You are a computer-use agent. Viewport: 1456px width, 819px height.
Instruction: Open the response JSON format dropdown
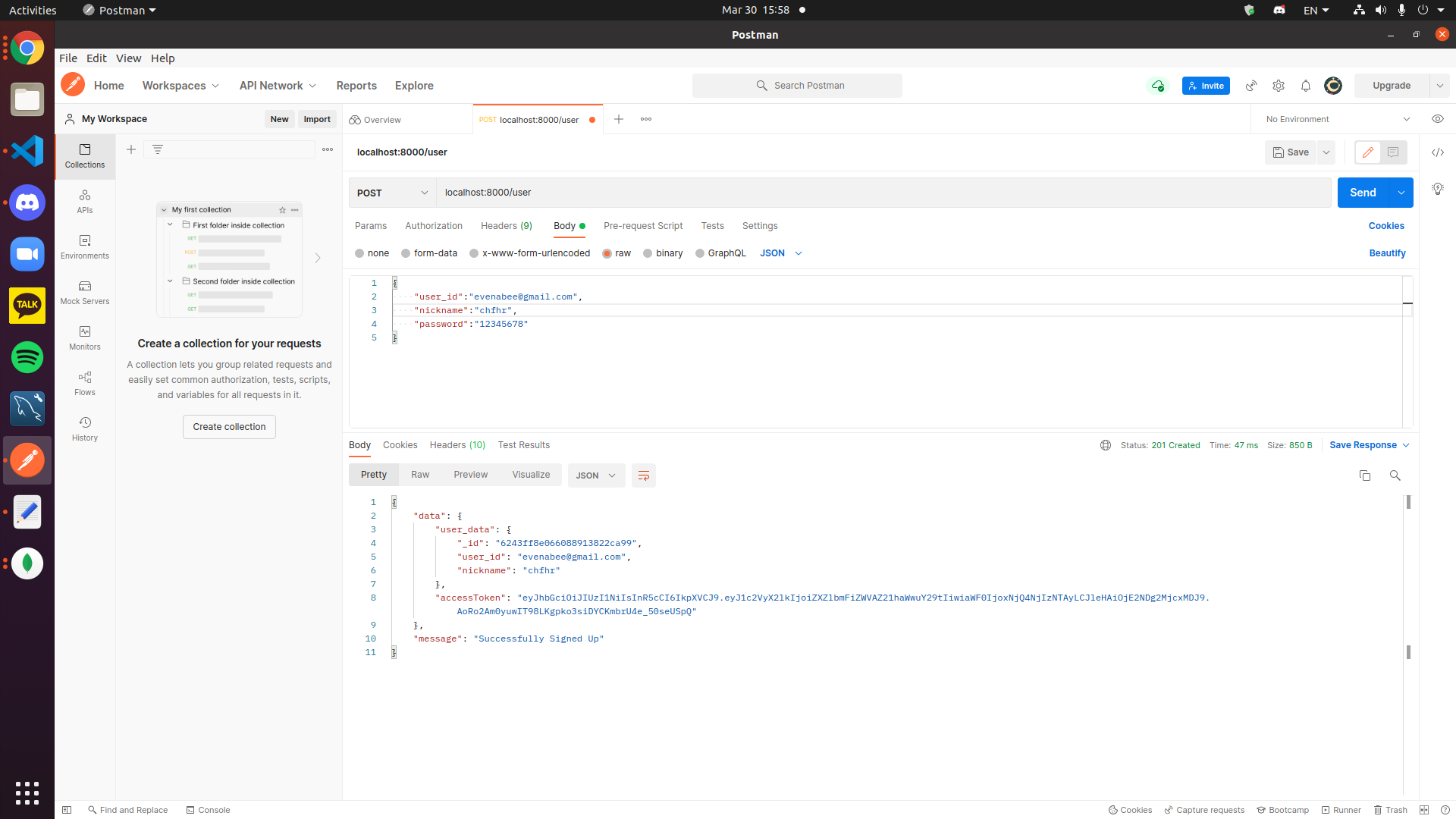596,475
